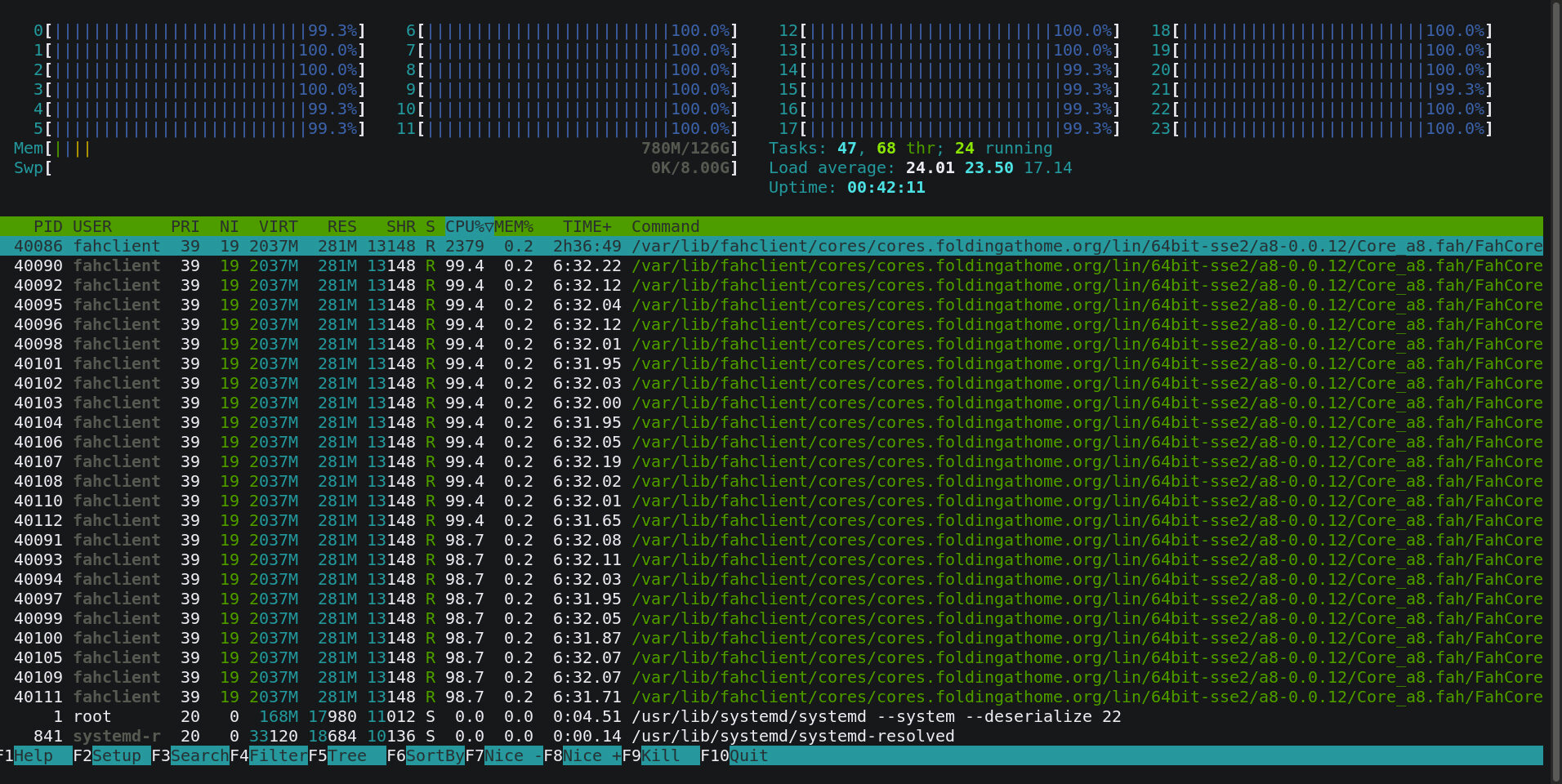Viewport: 1562px width, 784px height.
Task: Select process row with PID 40108
Action: point(771,481)
